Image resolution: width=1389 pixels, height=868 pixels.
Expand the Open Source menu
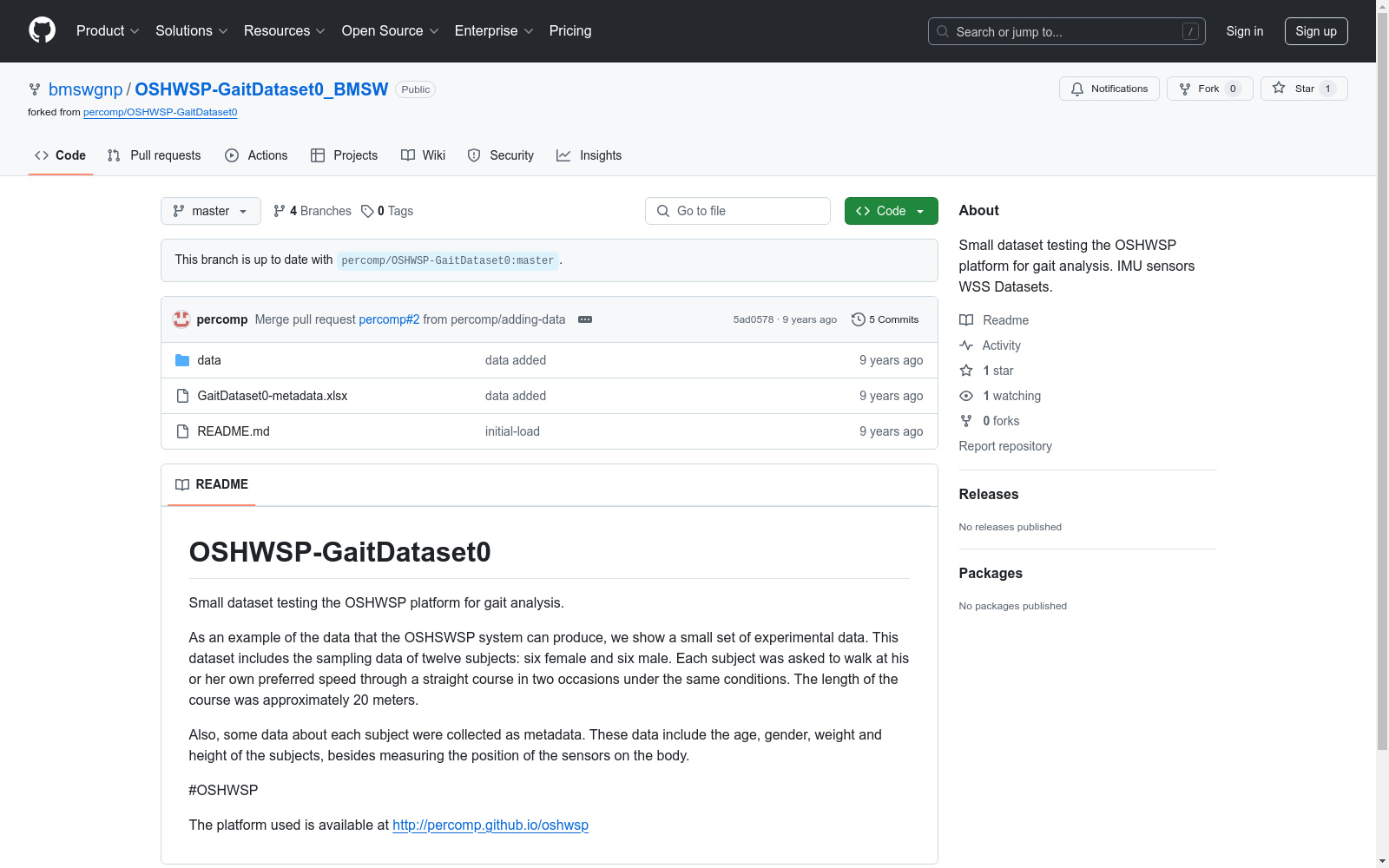pos(391,31)
